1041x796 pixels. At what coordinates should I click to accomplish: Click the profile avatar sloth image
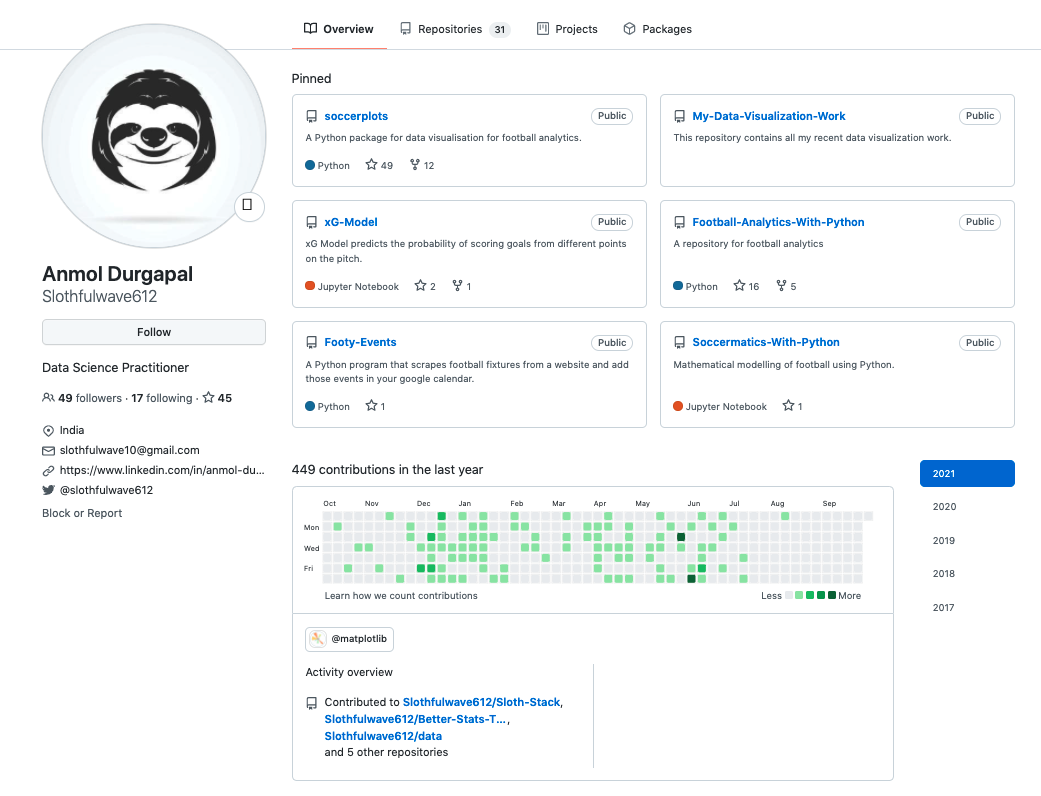point(154,135)
